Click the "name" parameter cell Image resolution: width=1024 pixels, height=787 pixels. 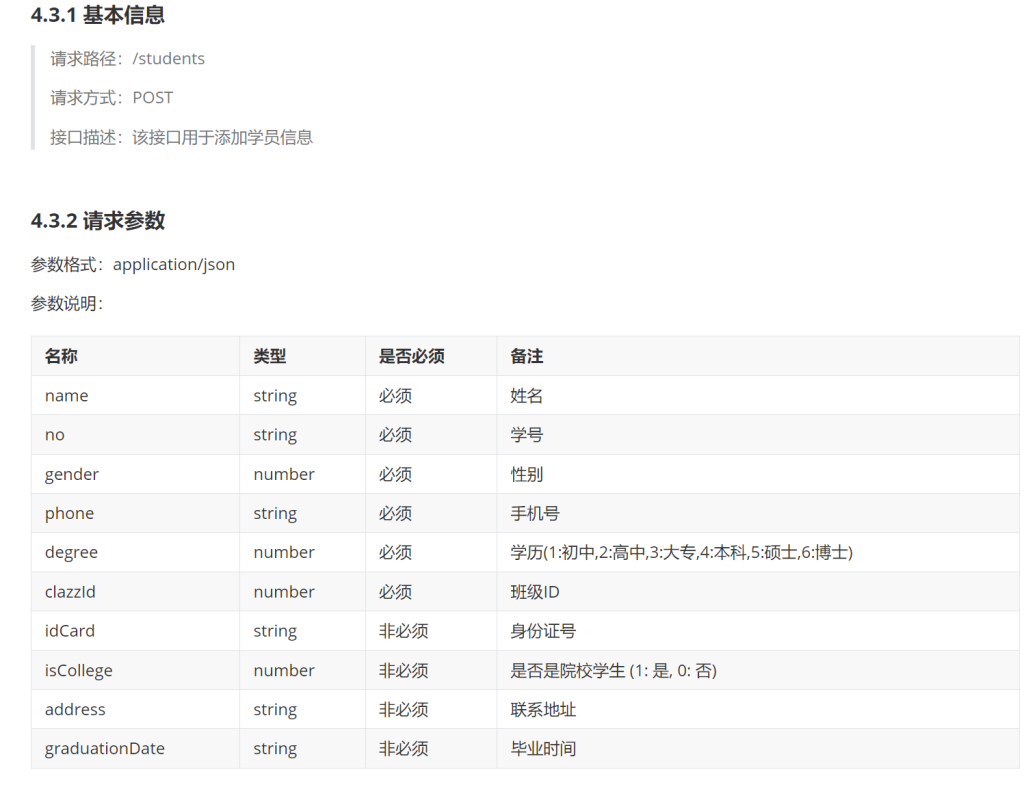[x=66, y=396]
